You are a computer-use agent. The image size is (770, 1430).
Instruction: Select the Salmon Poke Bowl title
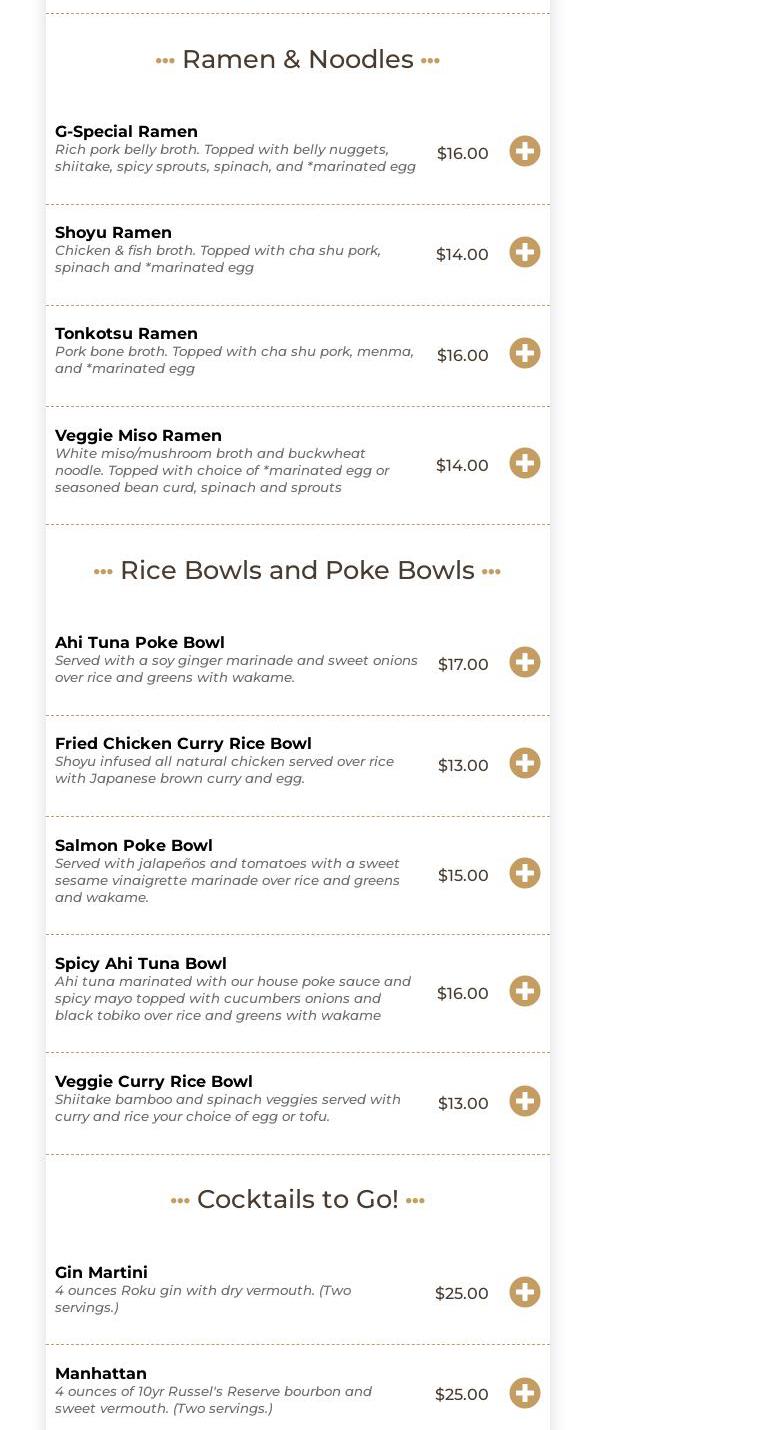(133, 845)
